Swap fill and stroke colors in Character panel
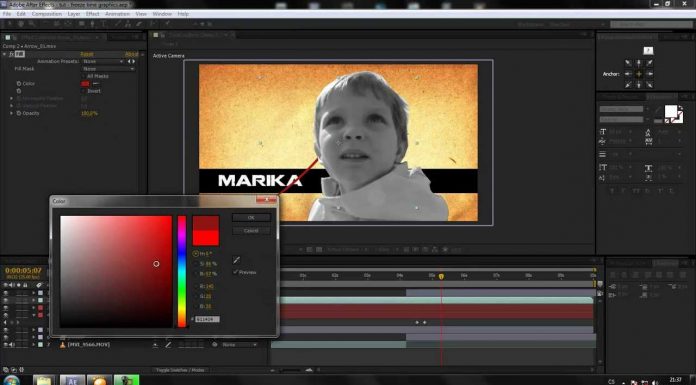Viewport: 696px width, 385px height. pyautogui.click(x=681, y=107)
